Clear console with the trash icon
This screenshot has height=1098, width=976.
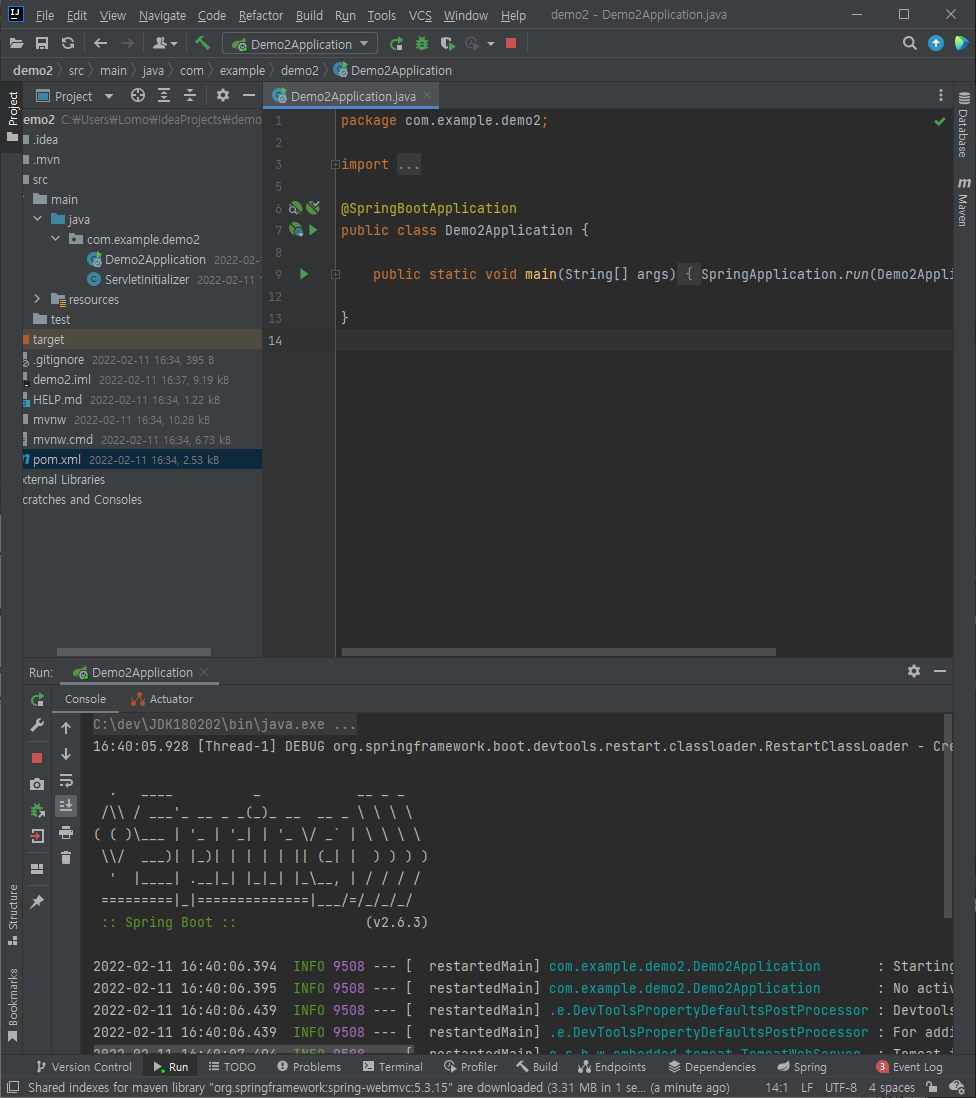coord(66,858)
